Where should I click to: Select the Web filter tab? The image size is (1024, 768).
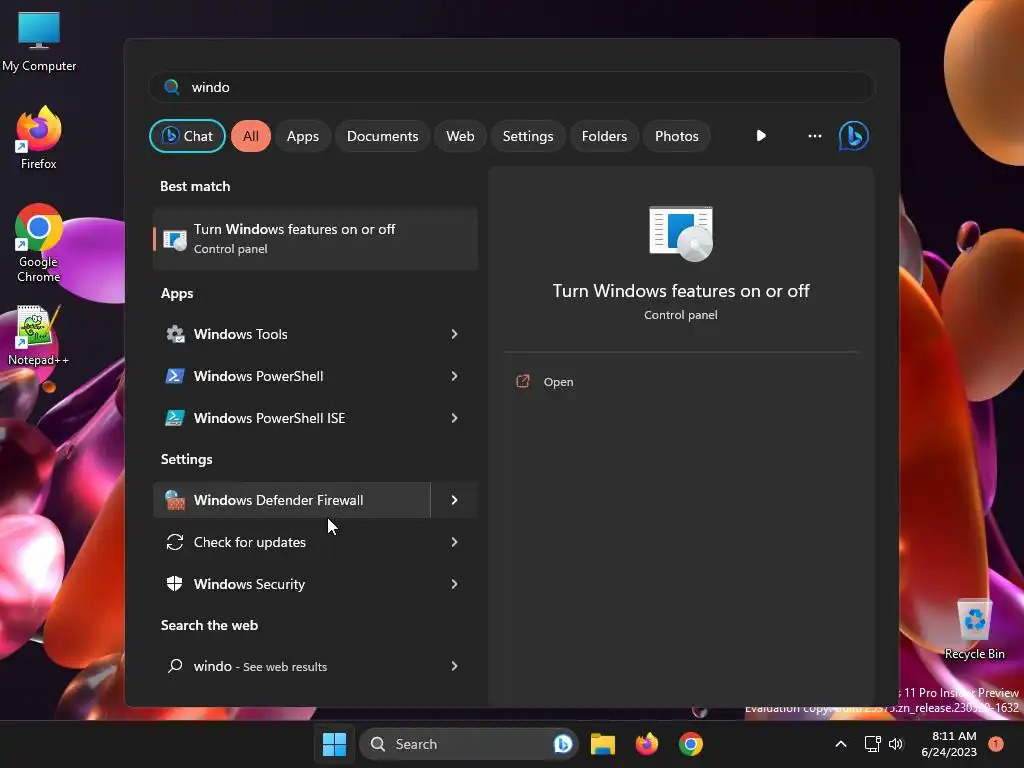460,136
